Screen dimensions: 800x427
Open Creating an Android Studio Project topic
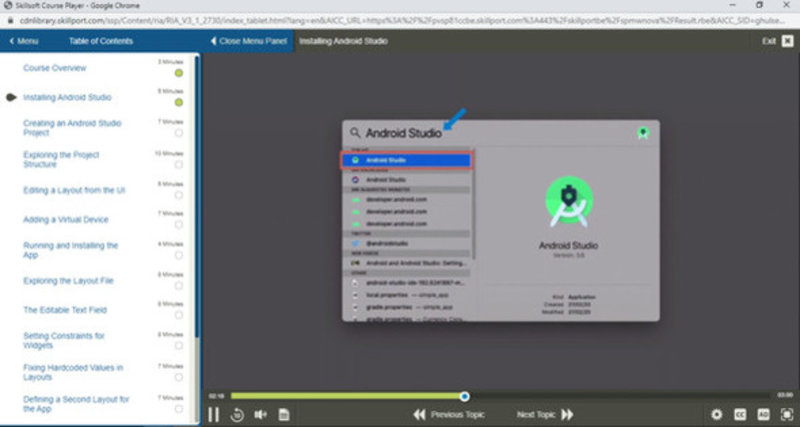(x=72, y=128)
